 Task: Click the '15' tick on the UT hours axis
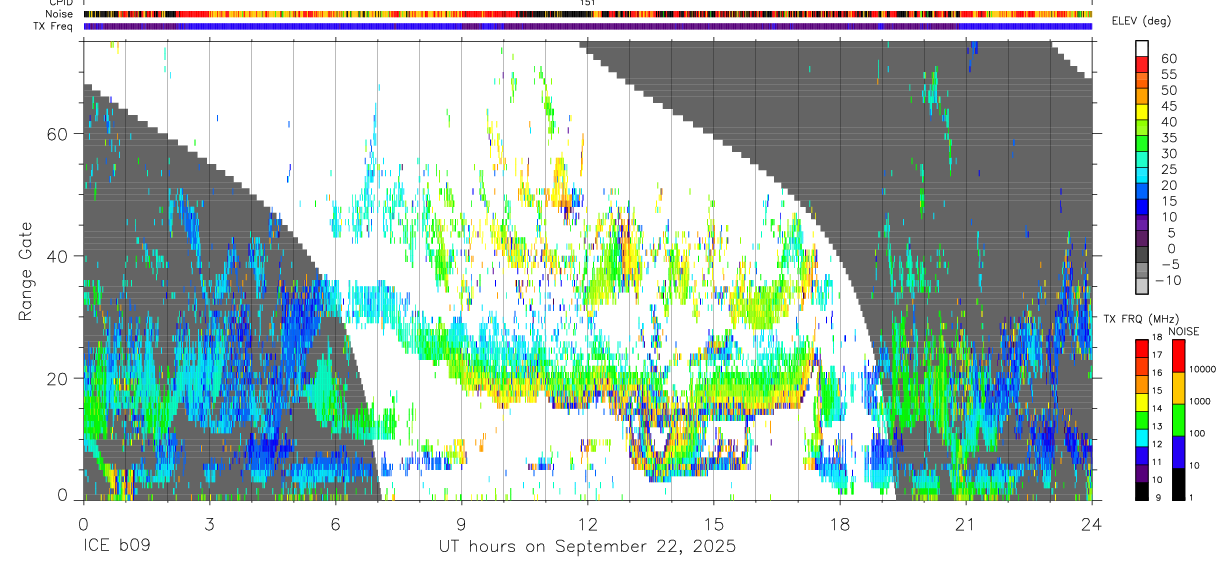(714, 524)
